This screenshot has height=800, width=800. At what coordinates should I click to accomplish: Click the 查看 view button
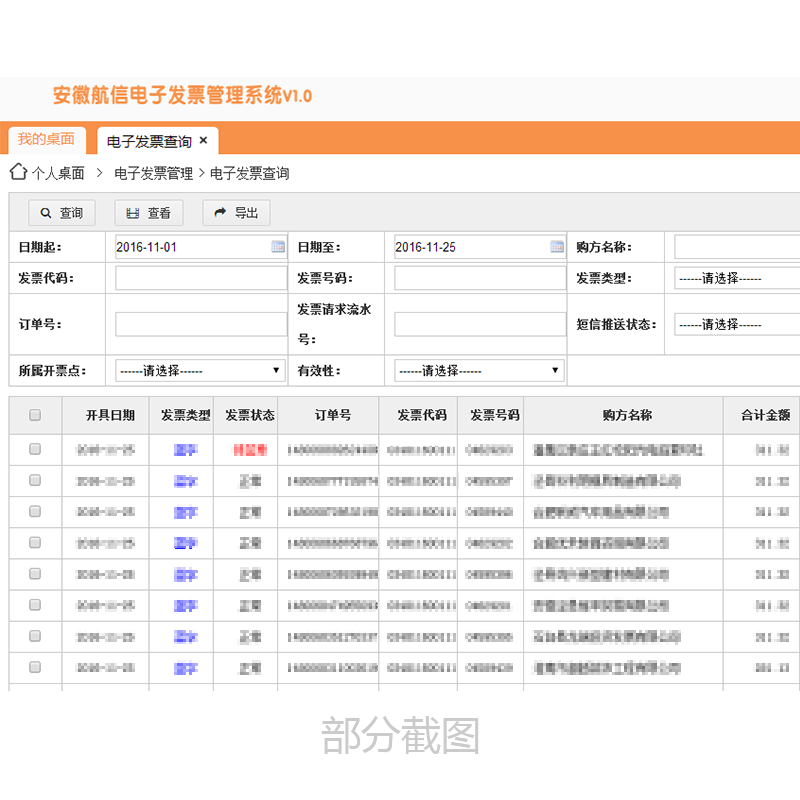pos(148,213)
